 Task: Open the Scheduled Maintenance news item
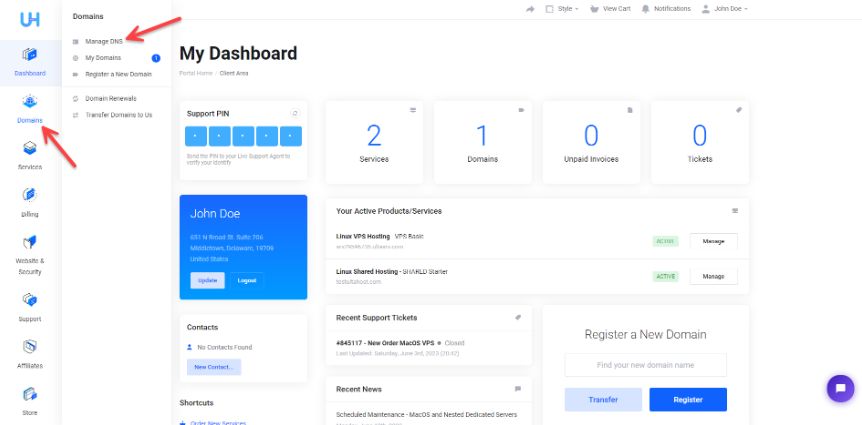pos(427,415)
